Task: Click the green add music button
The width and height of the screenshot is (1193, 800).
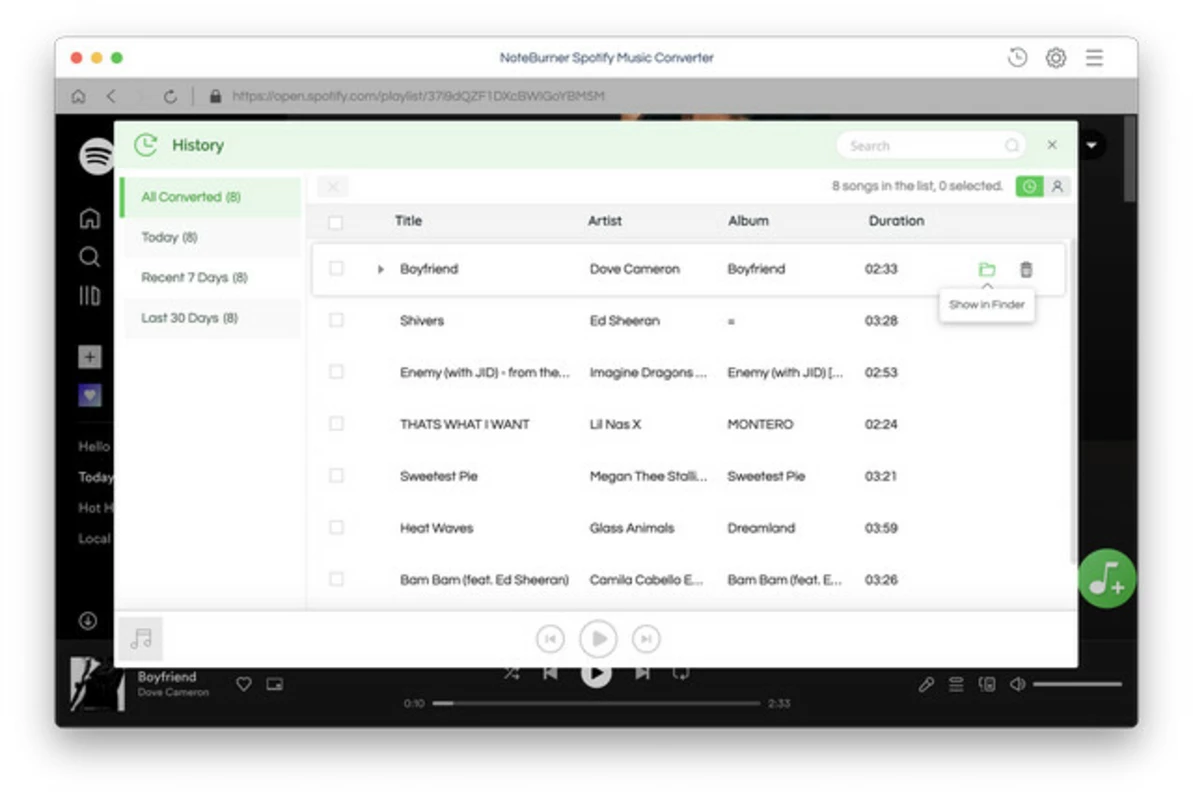Action: 1106,578
